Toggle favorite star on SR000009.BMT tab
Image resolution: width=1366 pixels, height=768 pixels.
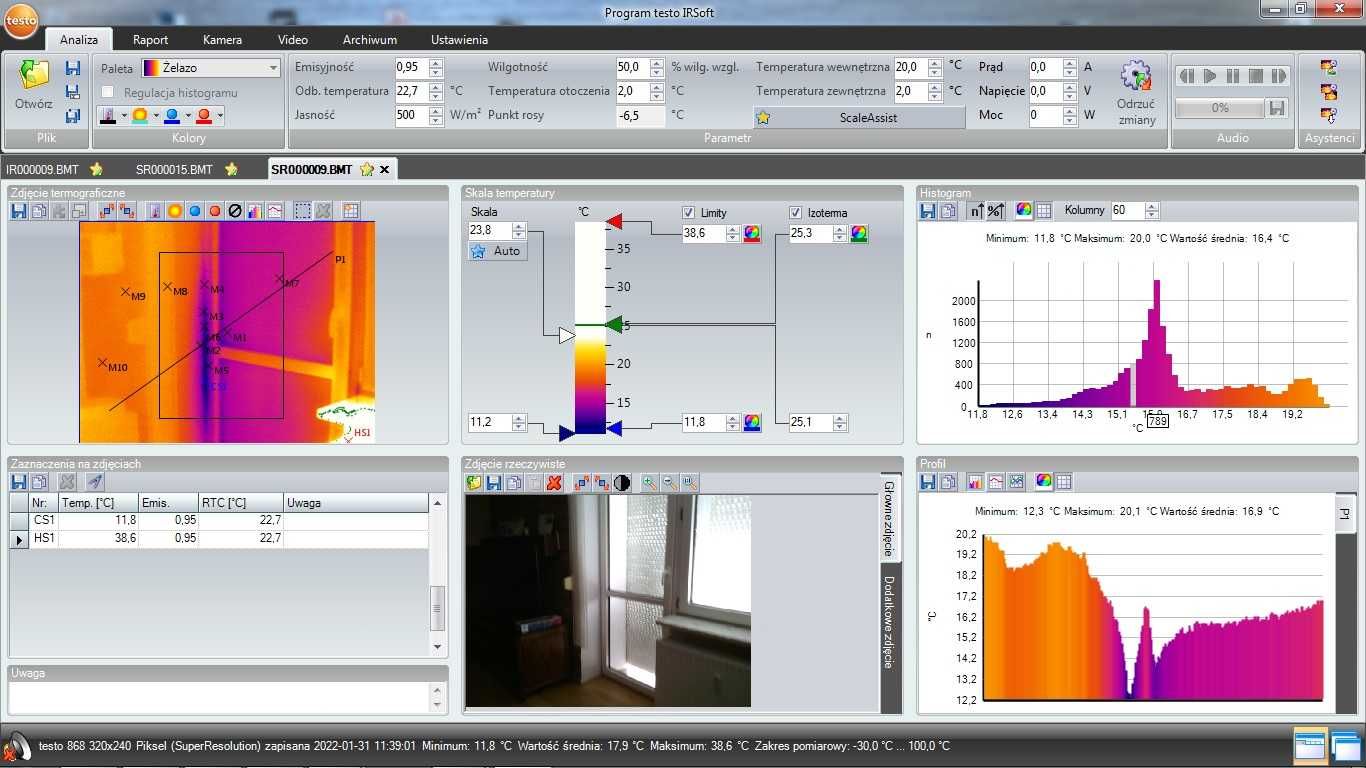coord(366,169)
